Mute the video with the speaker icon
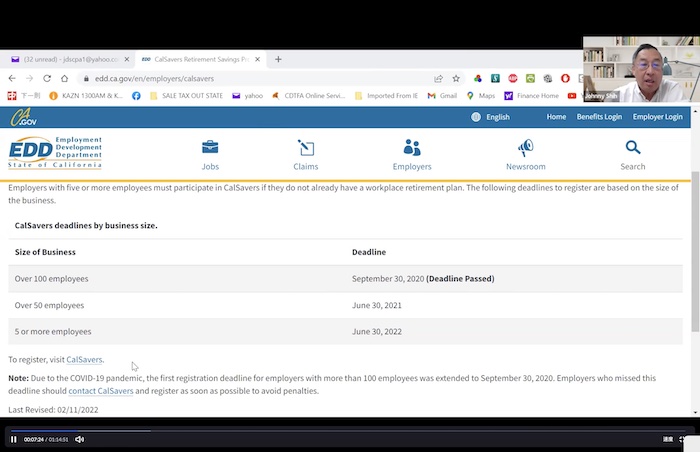Screen dimensions: 700x452 [x=79, y=439]
